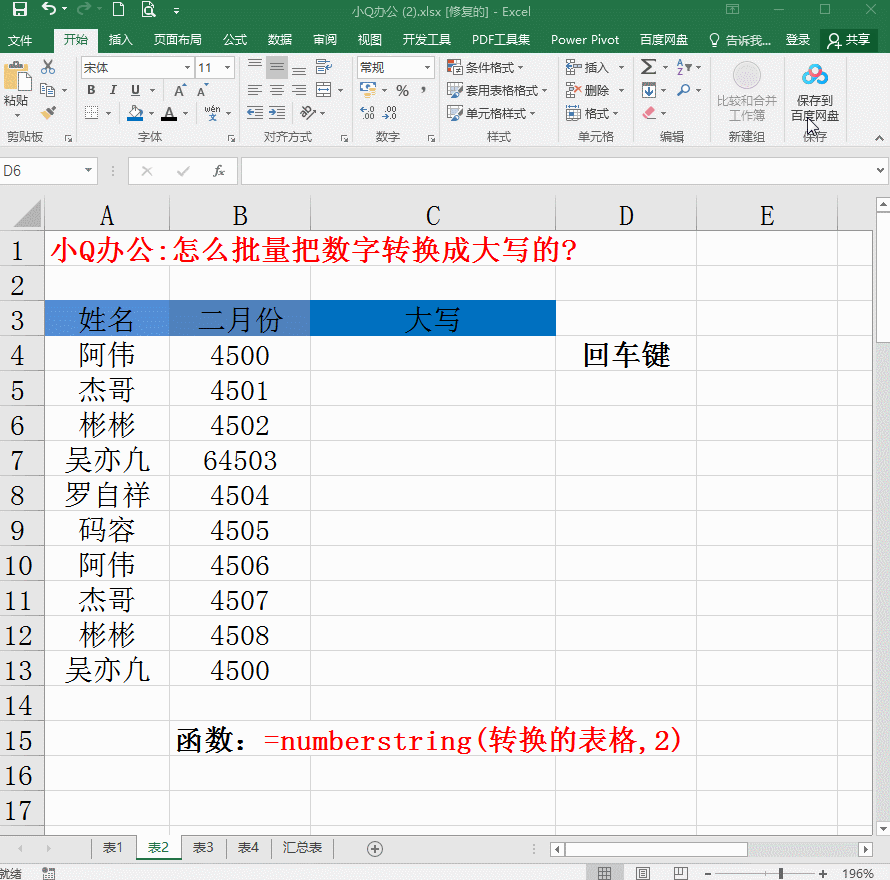Open the number format dropdown

[427, 68]
